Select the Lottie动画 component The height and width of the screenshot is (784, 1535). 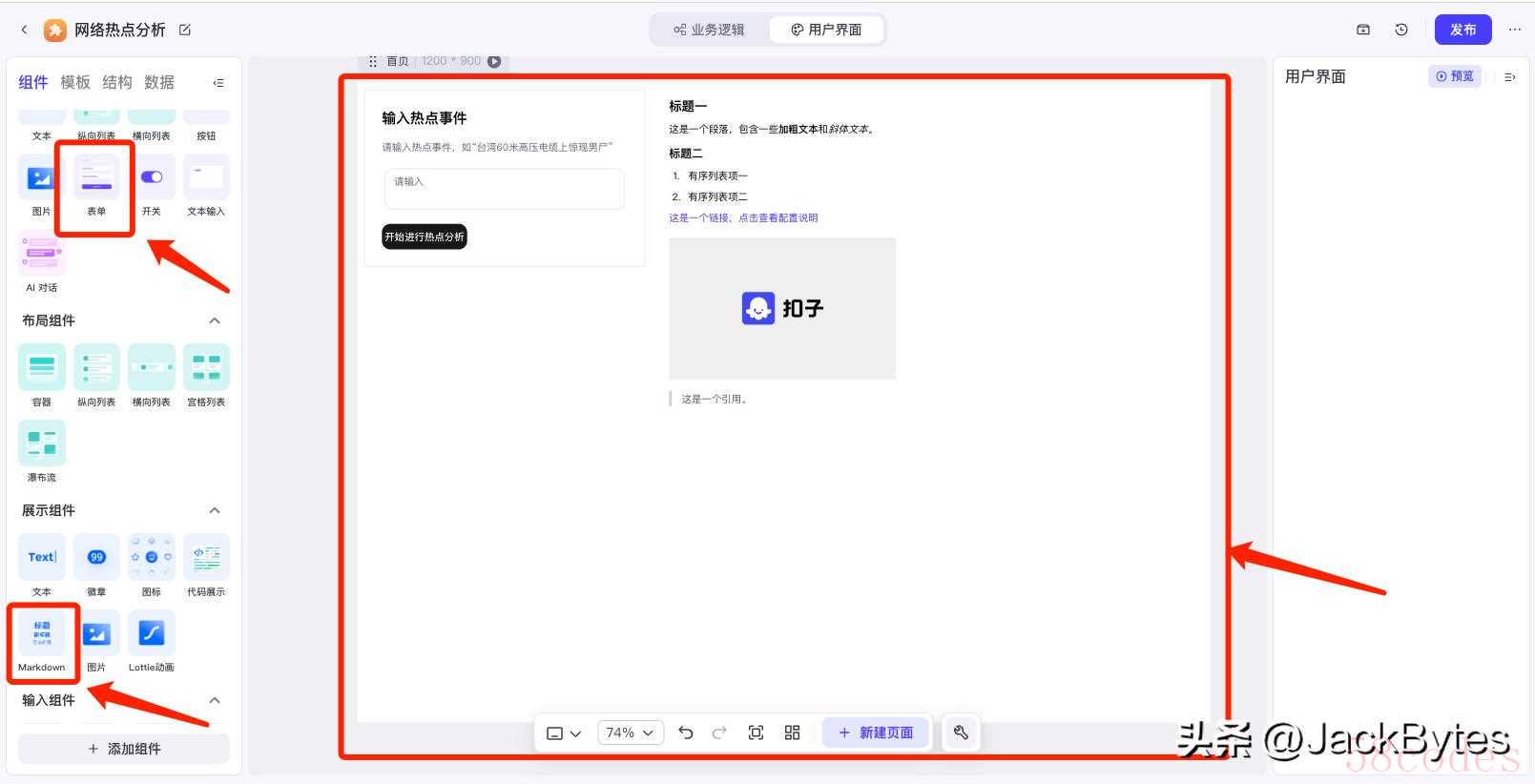click(152, 634)
